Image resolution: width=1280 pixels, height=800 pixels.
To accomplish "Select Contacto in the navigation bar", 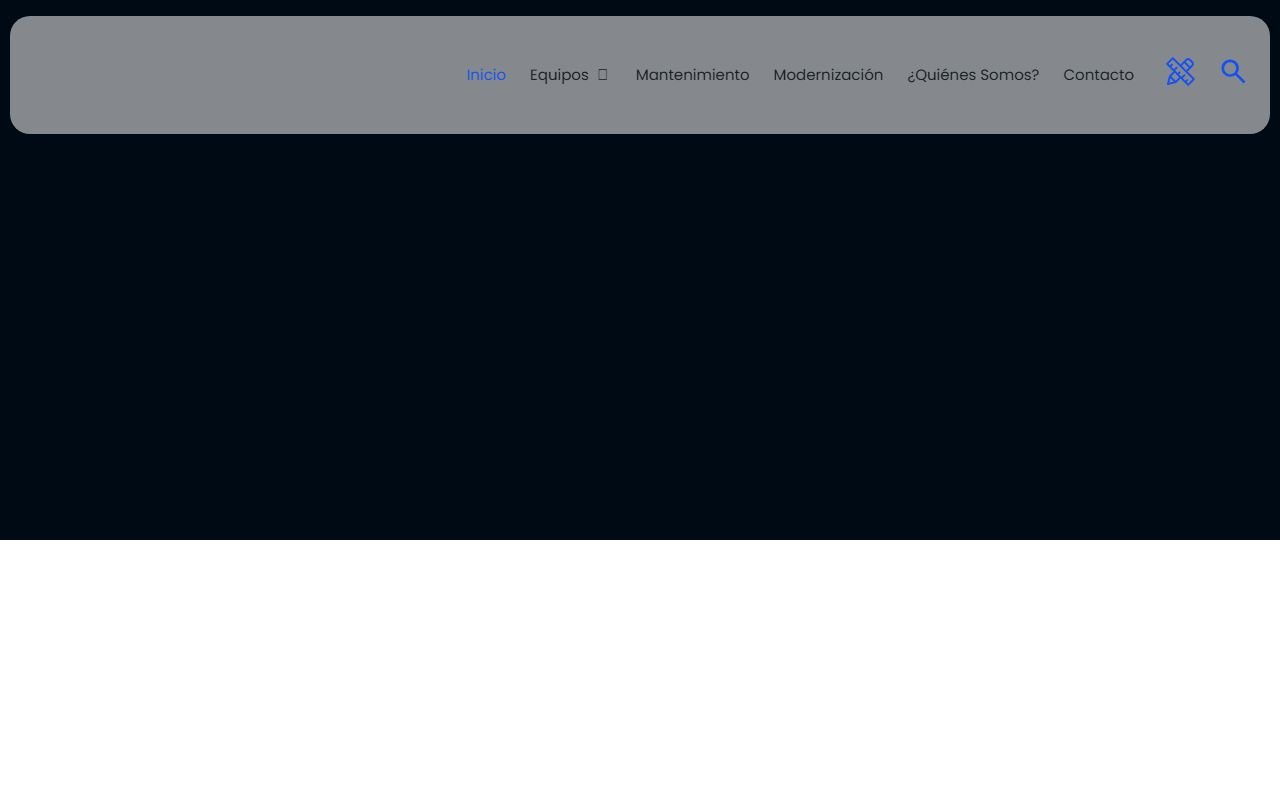I will [1098, 75].
